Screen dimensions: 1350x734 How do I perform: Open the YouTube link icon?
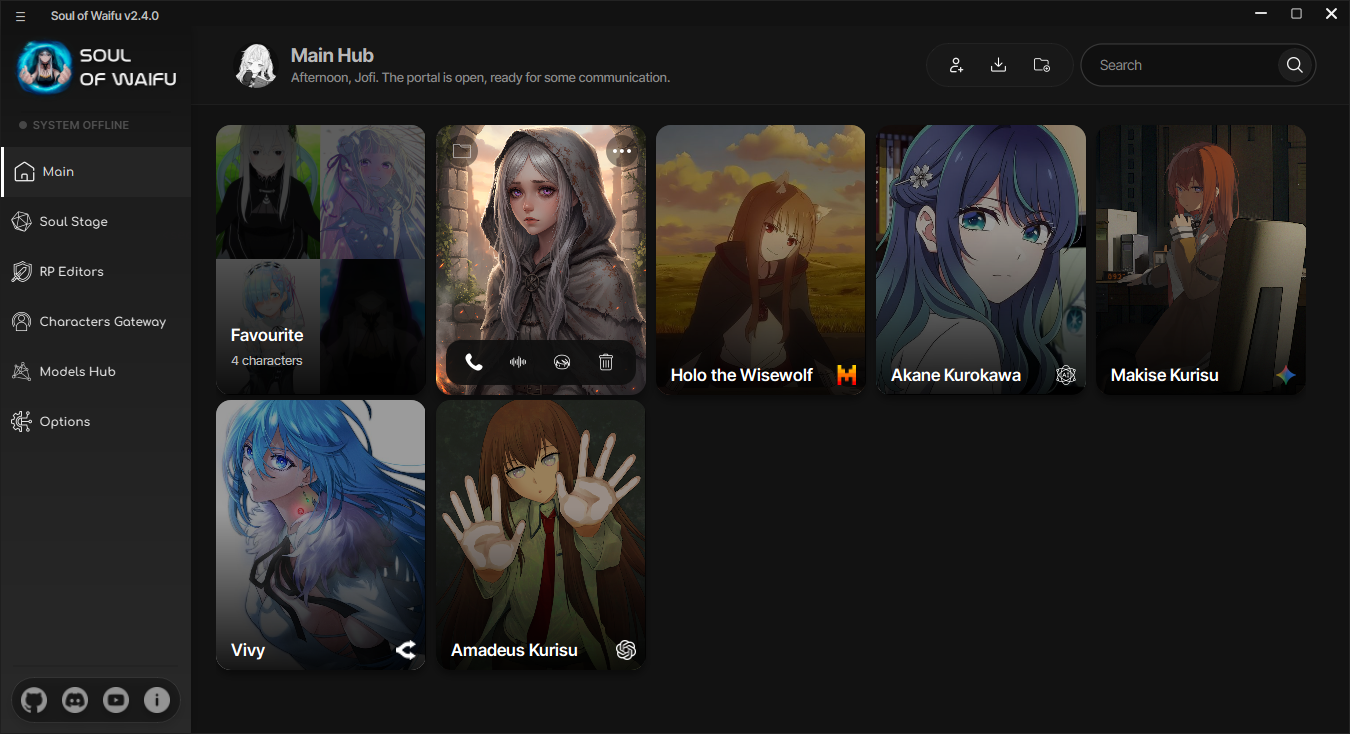(x=116, y=700)
